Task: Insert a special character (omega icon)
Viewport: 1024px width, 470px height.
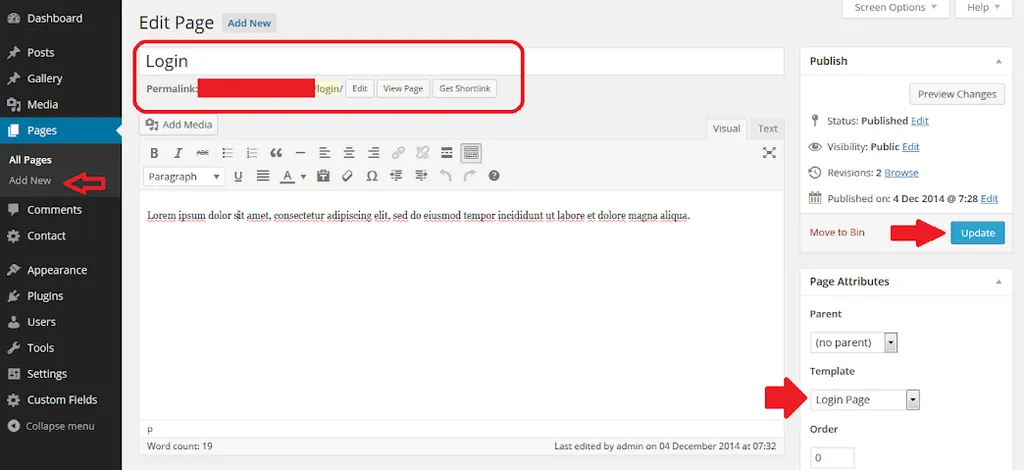Action: pyautogui.click(x=372, y=176)
